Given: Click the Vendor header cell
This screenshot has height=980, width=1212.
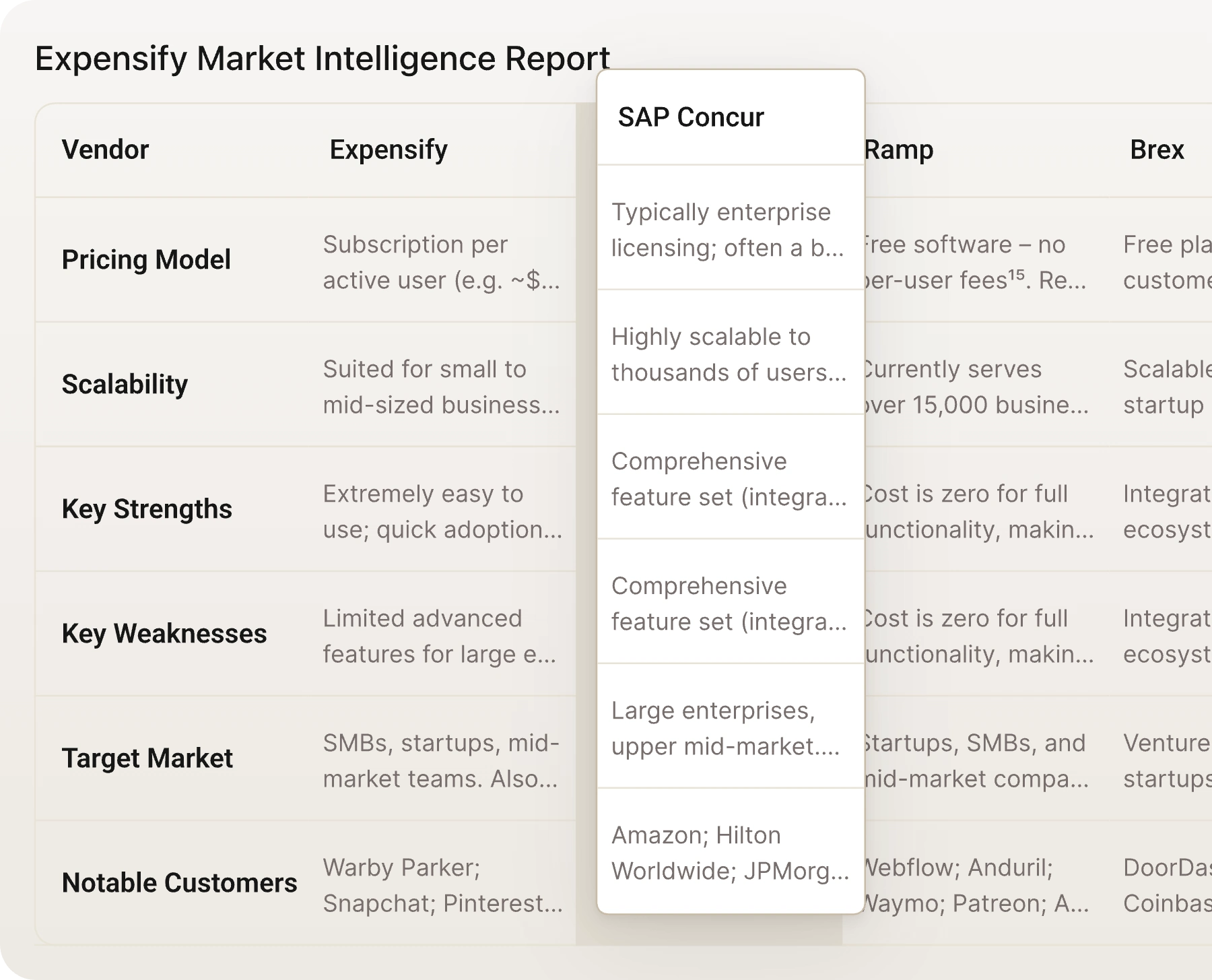Looking at the screenshot, I should (x=104, y=150).
